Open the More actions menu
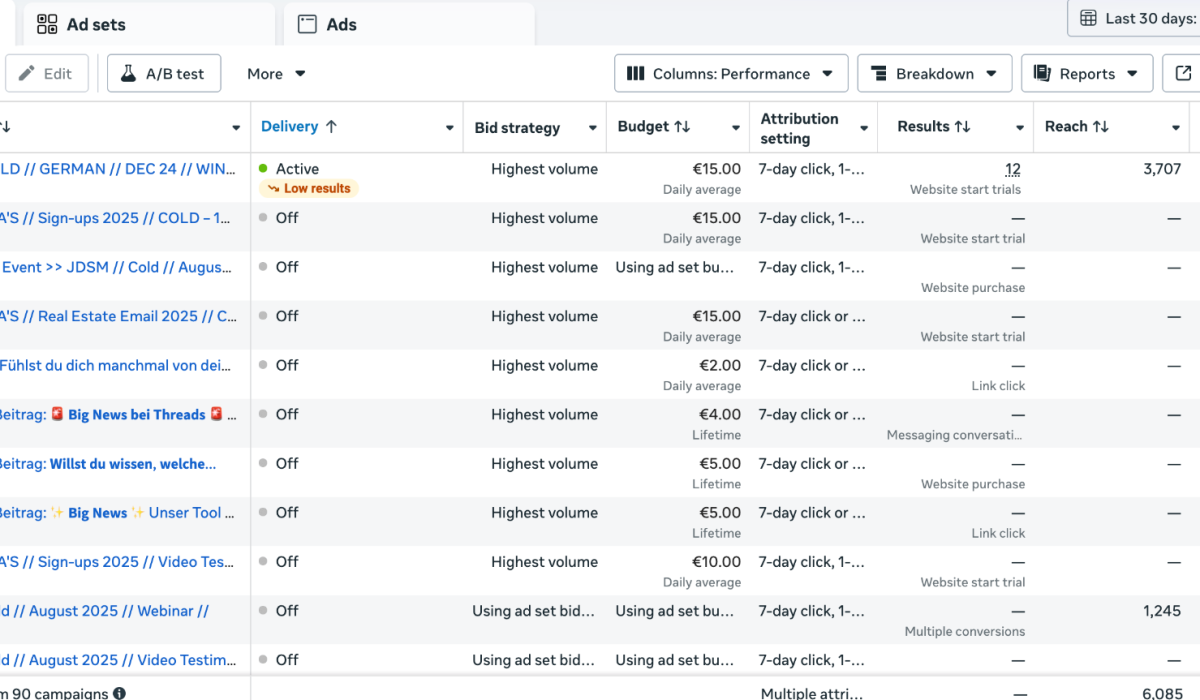This screenshot has width=1200, height=700. pyautogui.click(x=276, y=74)
